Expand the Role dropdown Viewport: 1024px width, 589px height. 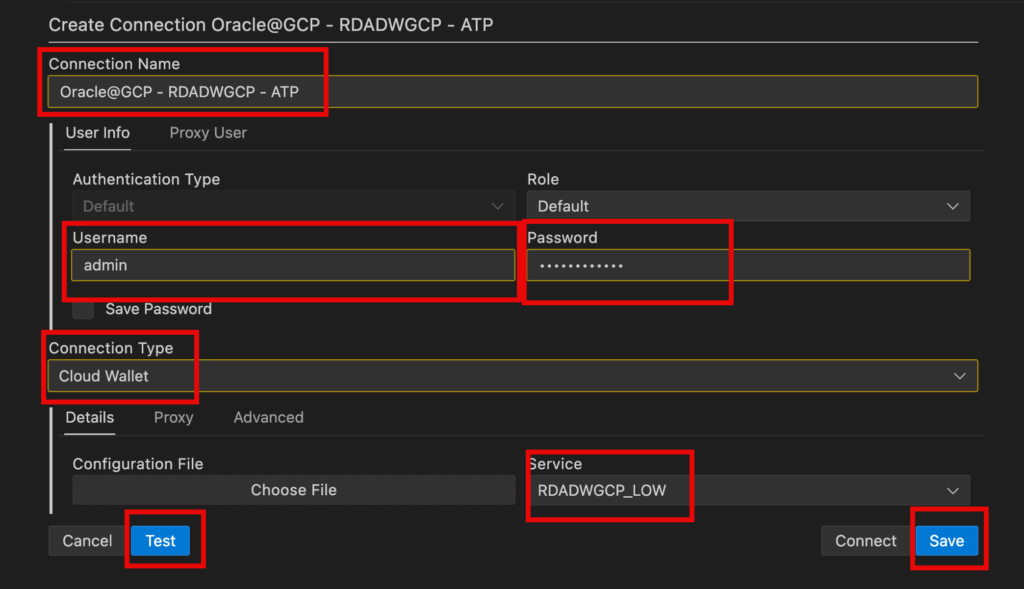(748, 206)
